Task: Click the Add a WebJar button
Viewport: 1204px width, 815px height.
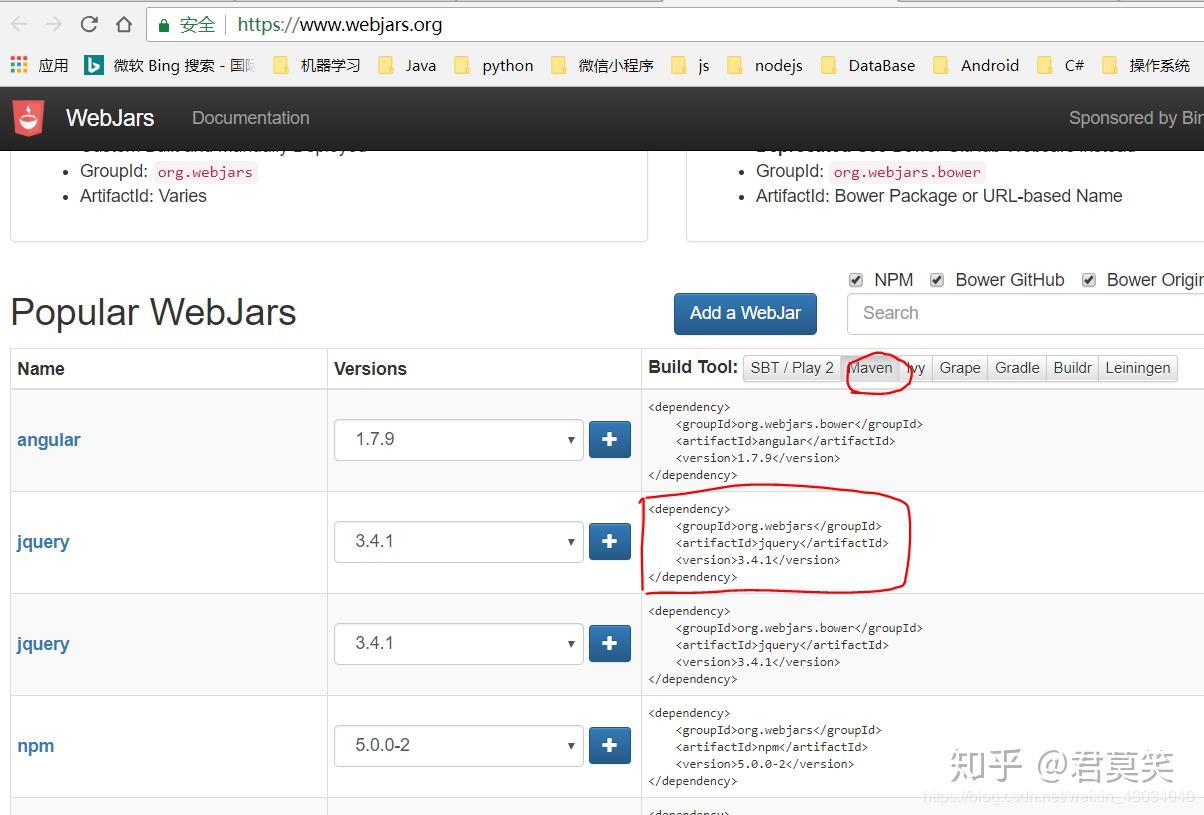Action: (745, 313)
